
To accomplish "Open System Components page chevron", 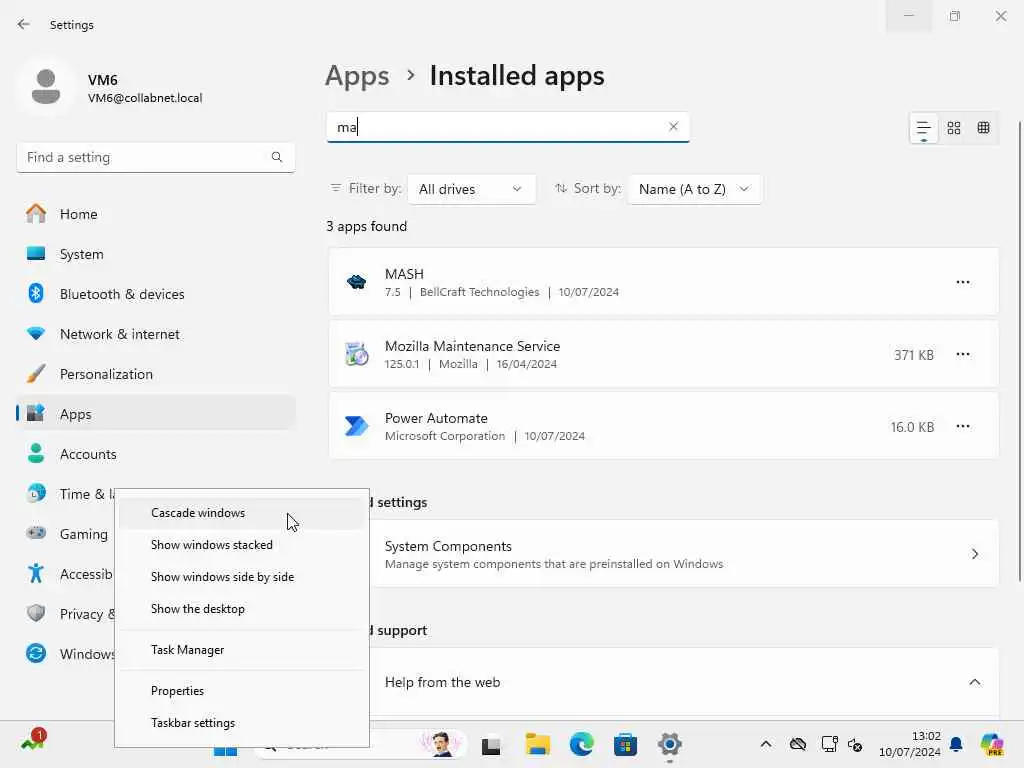I will coord(974,554).
